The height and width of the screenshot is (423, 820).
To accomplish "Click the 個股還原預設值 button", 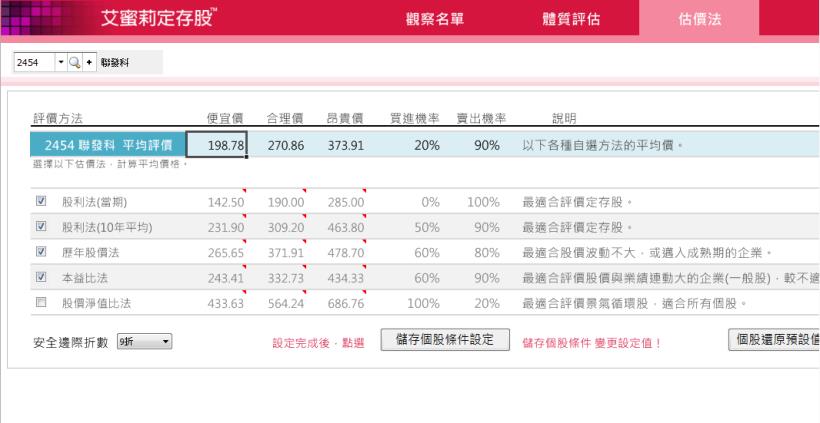I will click(x=774, y=340).
